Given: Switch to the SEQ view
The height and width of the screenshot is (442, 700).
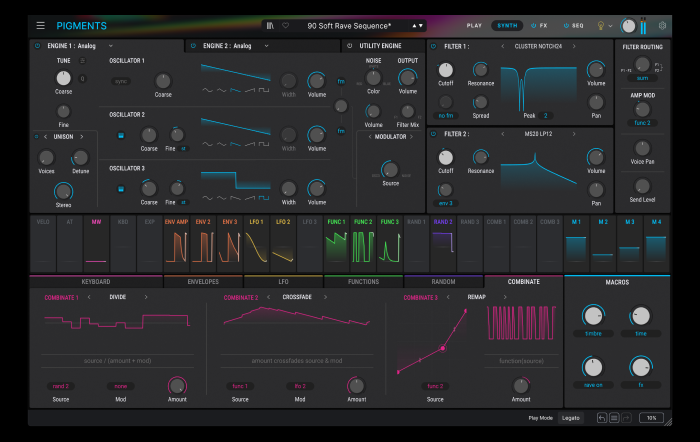Looking at the screenshot, I should click(x=574, y=25).
